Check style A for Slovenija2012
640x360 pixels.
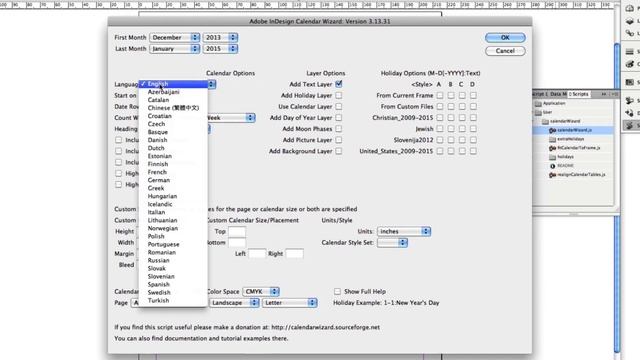point(440,140)
